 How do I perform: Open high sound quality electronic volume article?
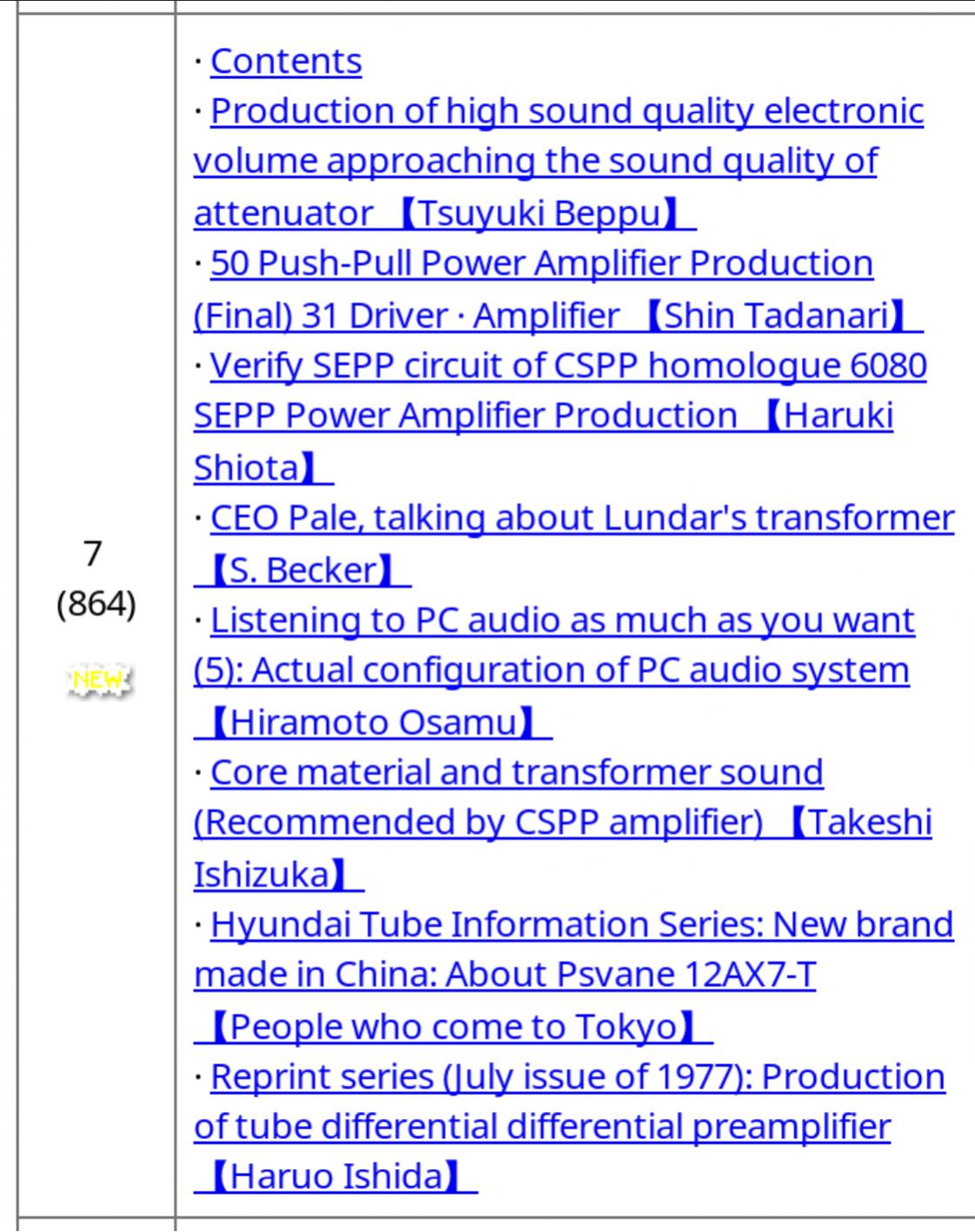pyautogui.click(x=567, y=111)
